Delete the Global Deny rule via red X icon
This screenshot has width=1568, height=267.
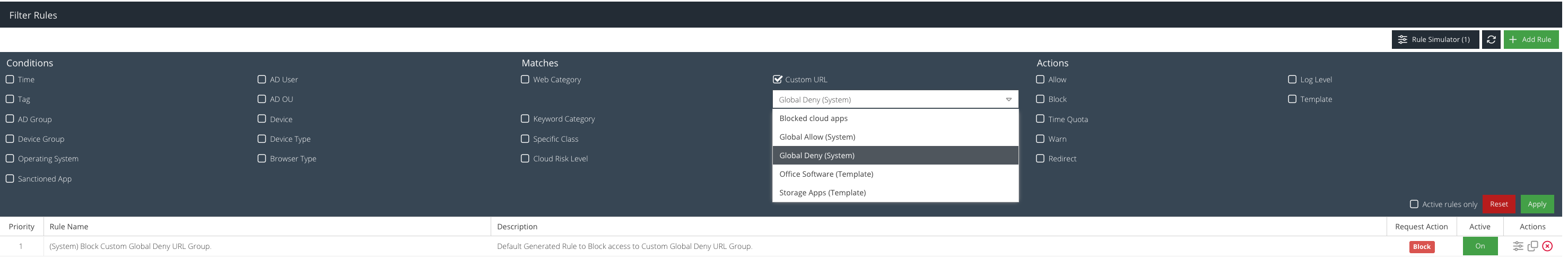click(1547, 246)
